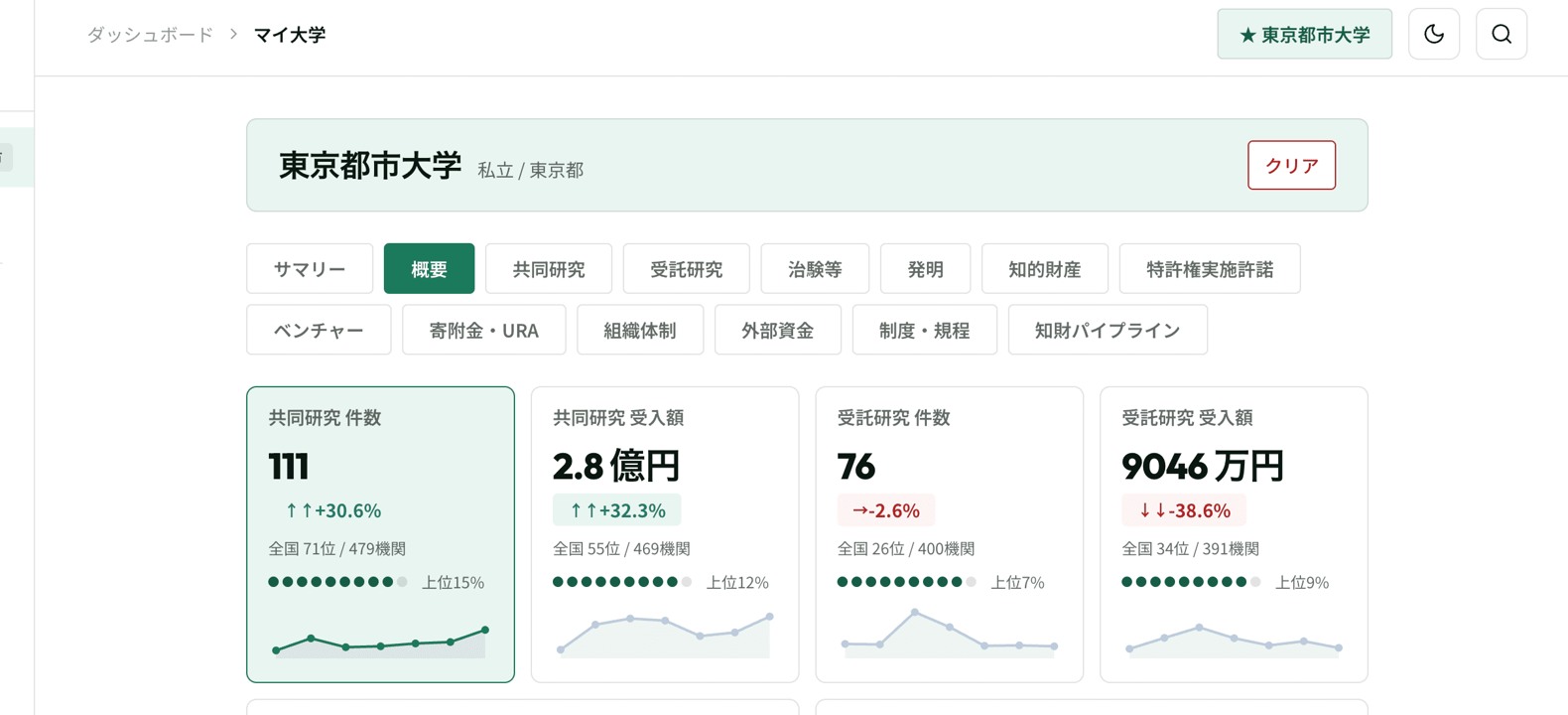Switch to the 治験等 tab

click(815, 268)
